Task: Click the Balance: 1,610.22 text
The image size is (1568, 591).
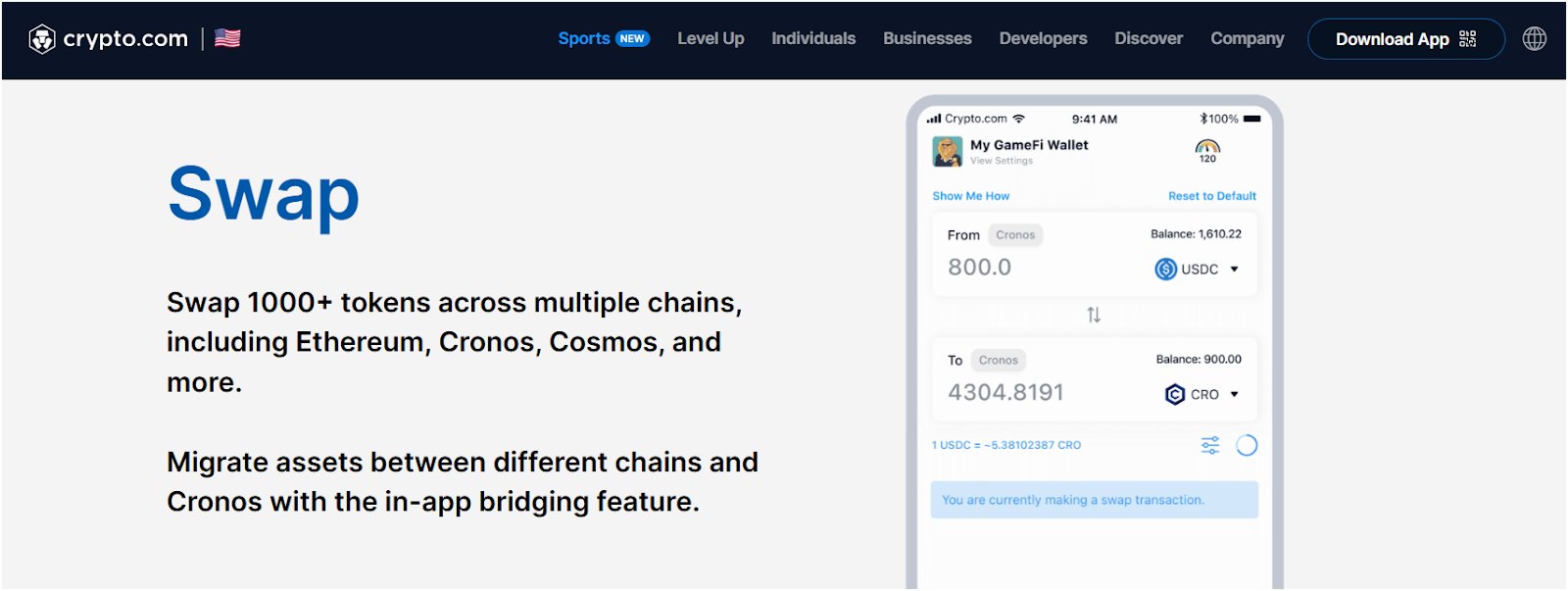Action: tap(1196, 234)
